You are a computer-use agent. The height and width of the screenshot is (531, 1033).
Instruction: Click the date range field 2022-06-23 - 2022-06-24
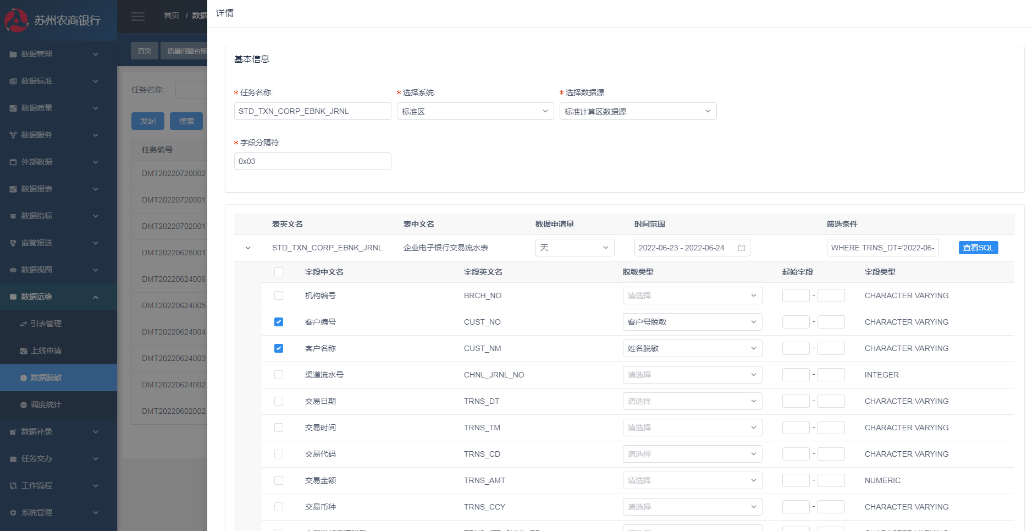click(x=692, y=248)
